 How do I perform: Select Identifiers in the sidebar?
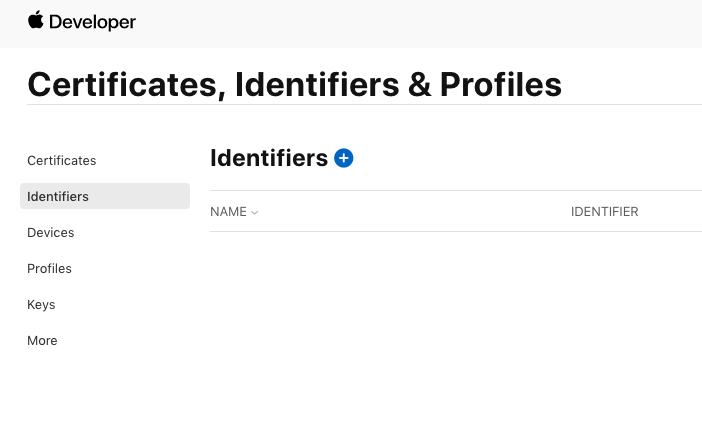tap(58, 196)
